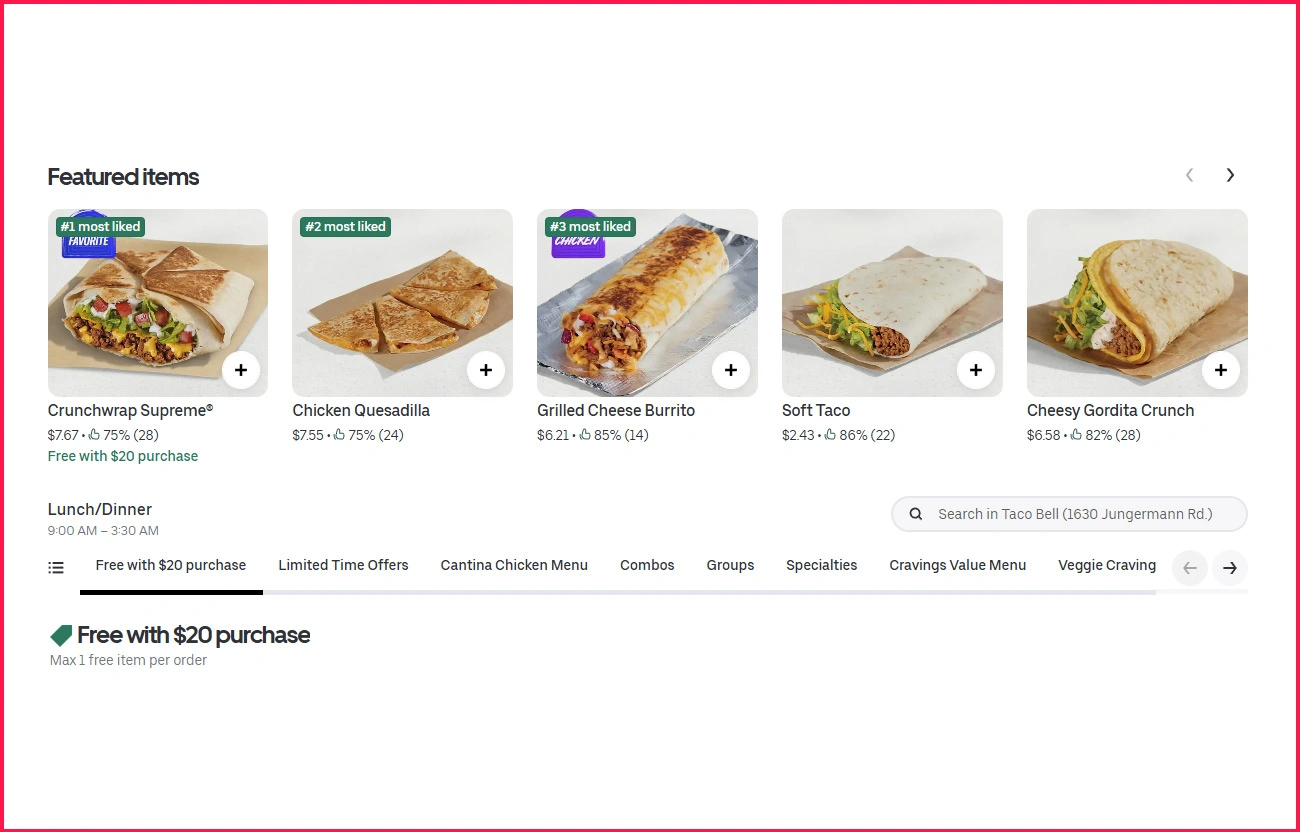
Task: Open the Combos tab
Action: pos(647,565)
